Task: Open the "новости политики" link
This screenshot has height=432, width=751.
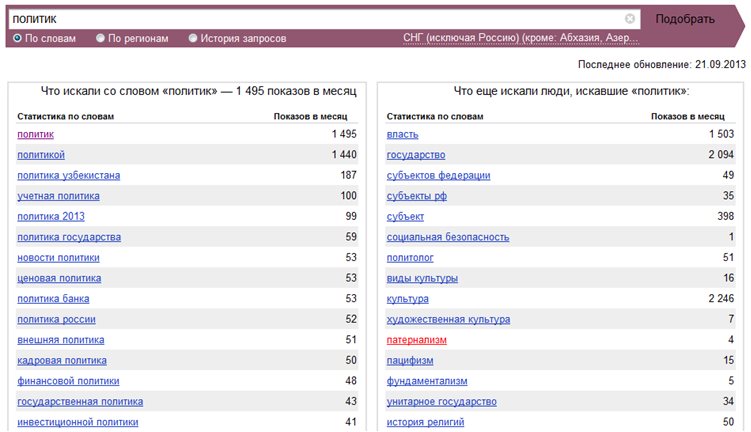Action: [x=58, y=258]
